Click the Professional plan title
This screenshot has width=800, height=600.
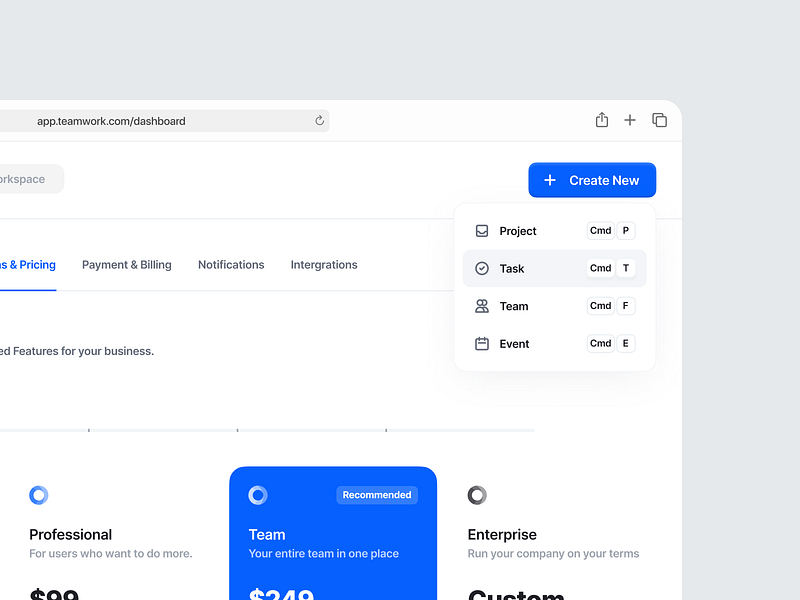point(70,534)
